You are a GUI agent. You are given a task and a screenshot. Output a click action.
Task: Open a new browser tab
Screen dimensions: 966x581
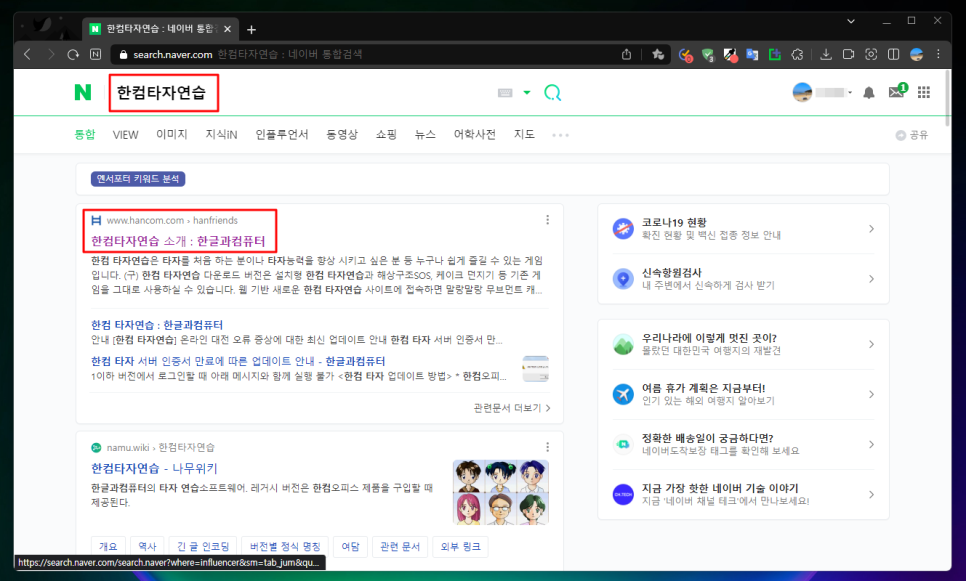[x=251, y=30]
